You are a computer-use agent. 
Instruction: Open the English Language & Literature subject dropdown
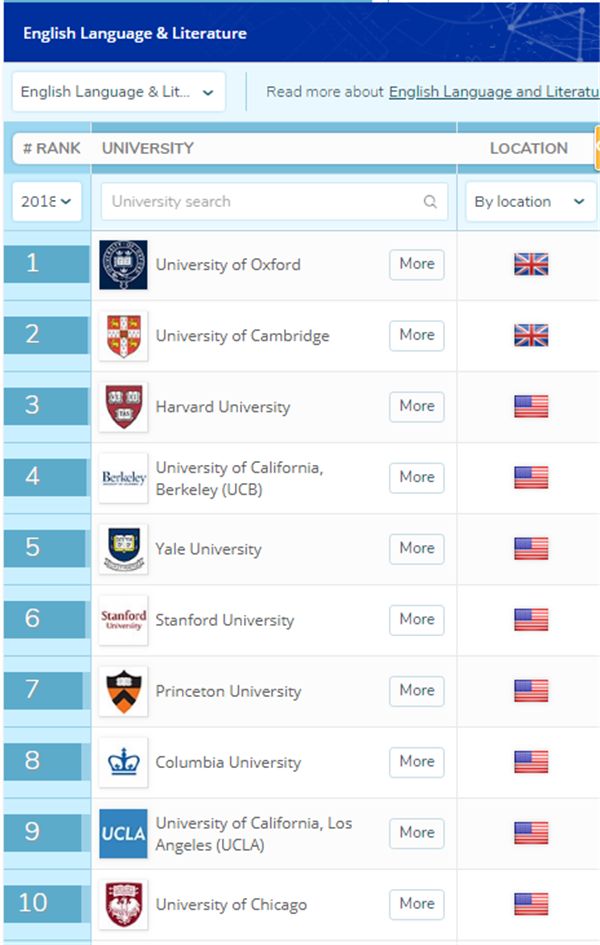tap(118, 92)
